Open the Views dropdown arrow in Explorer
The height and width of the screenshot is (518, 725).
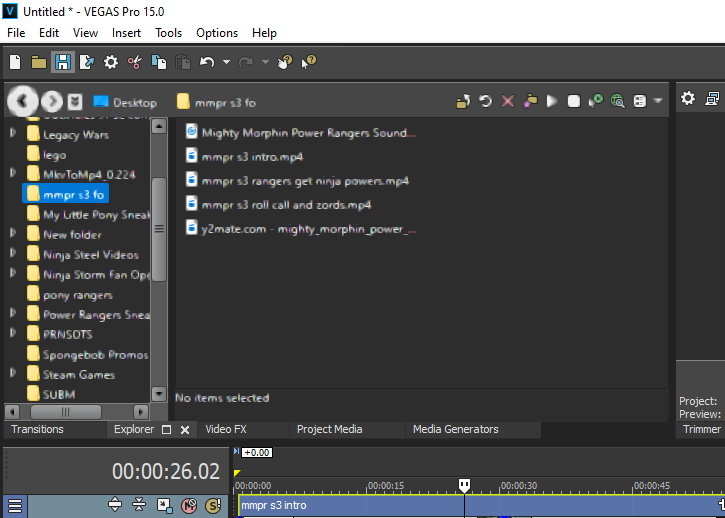point(658,100)
